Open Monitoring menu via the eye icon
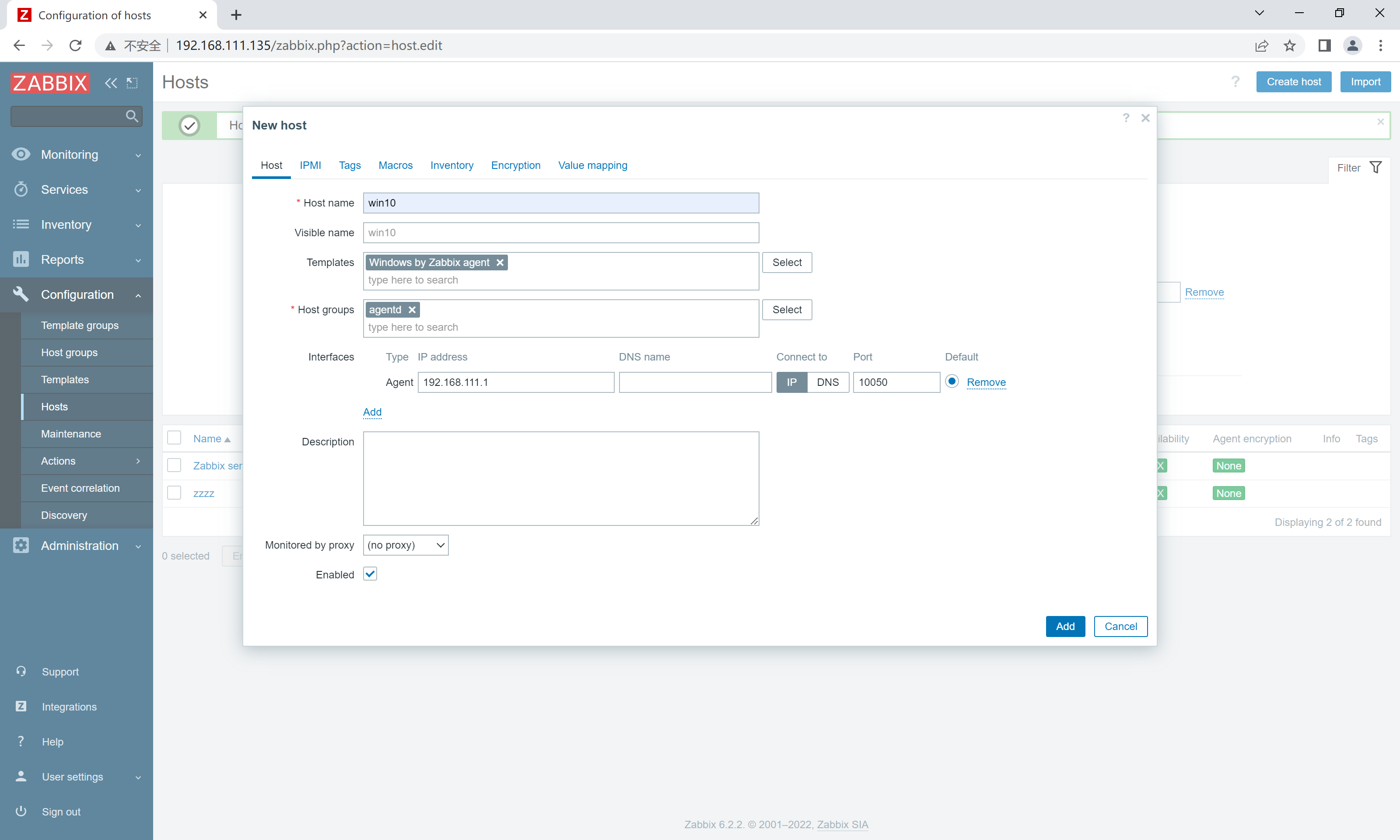 click(x=21, y=154)
